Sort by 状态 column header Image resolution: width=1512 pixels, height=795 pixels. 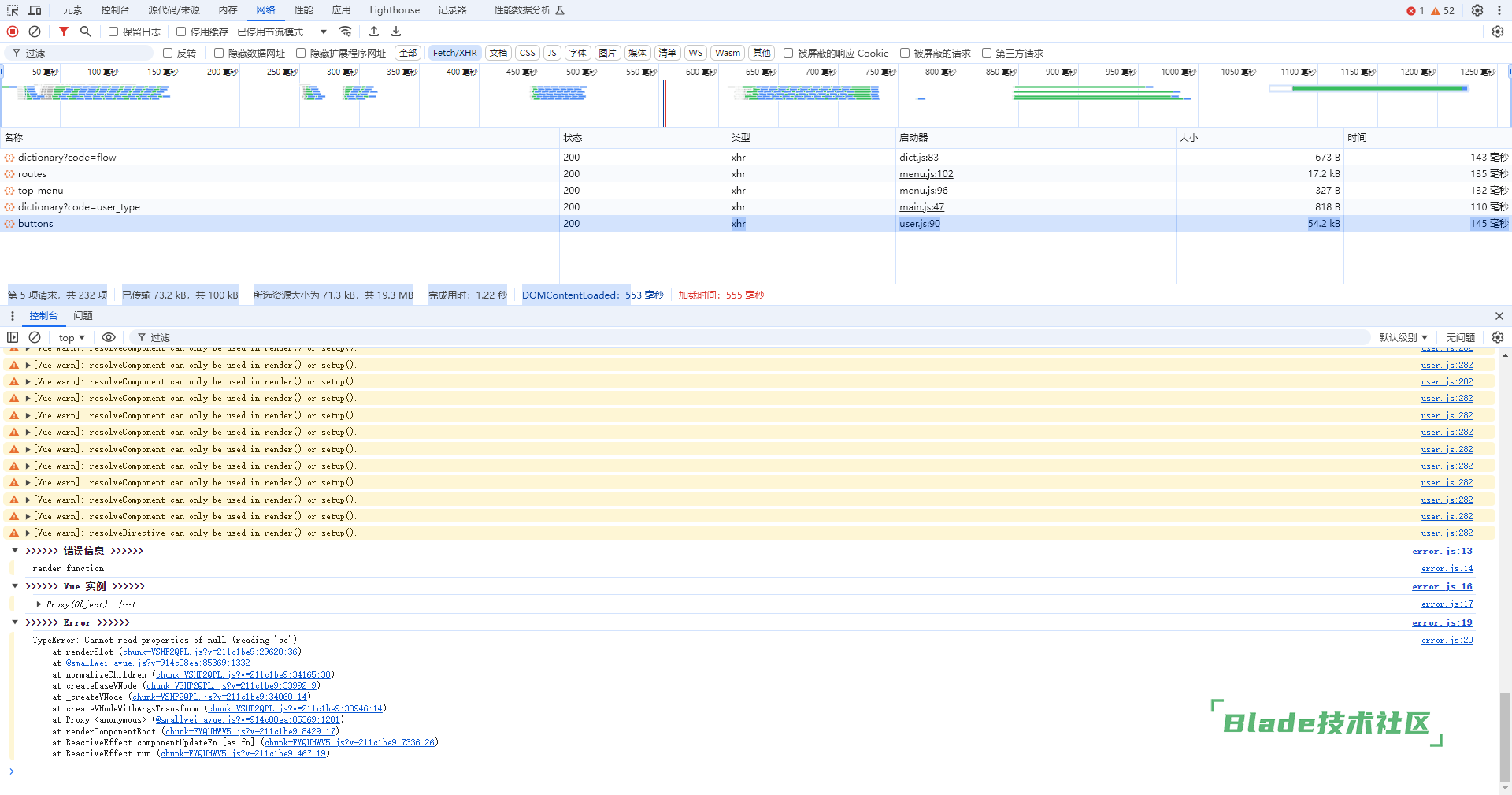coord(643,138)
